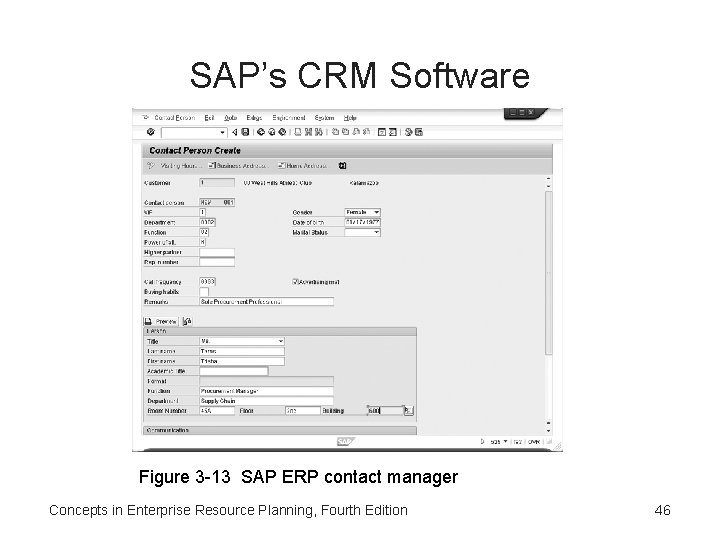Click the Home Address button
The image size is (720, 540).
pyautogui.click(x=303, y=166)
